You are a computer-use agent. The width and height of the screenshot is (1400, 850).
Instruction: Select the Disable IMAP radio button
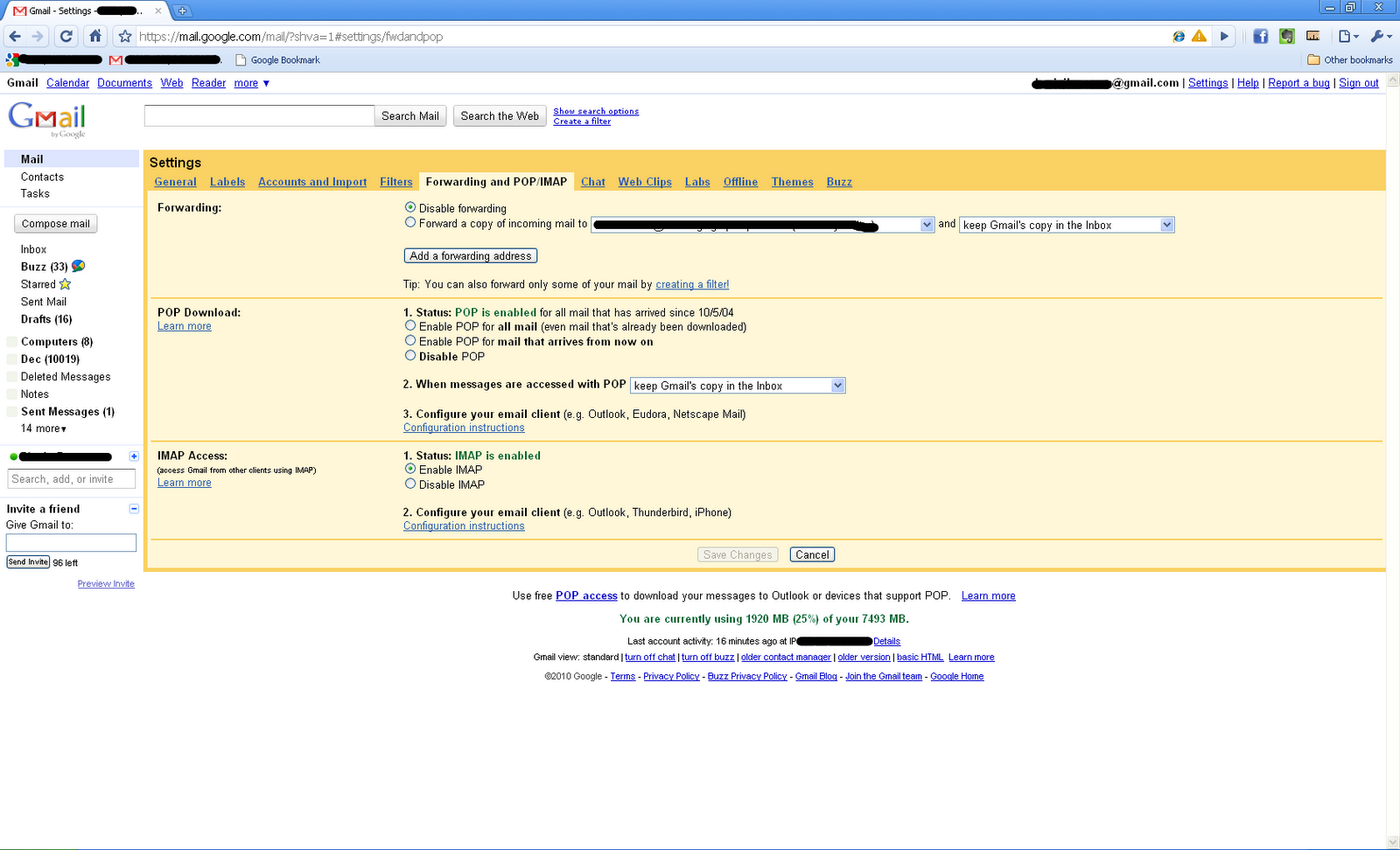tap(410, 484)
